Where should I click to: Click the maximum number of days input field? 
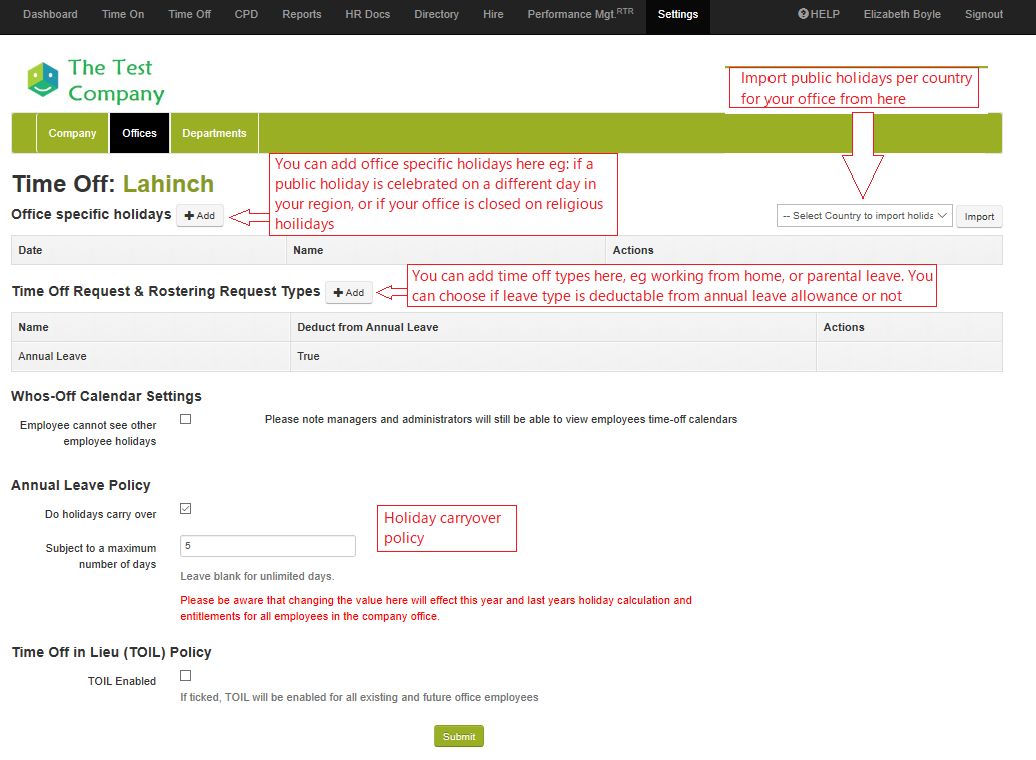(x=267, y=546)
